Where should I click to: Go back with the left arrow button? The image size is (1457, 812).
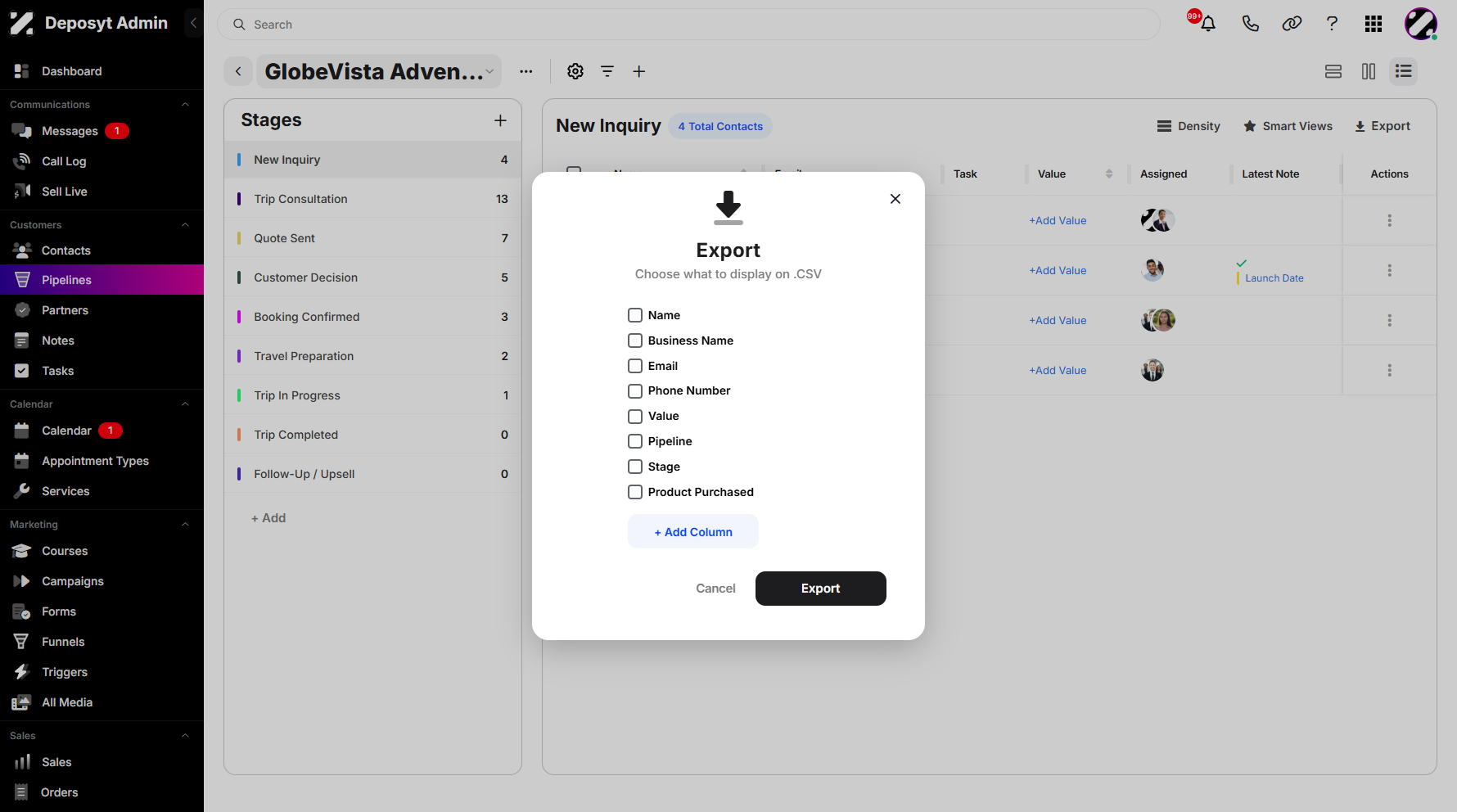coord(238,71)
